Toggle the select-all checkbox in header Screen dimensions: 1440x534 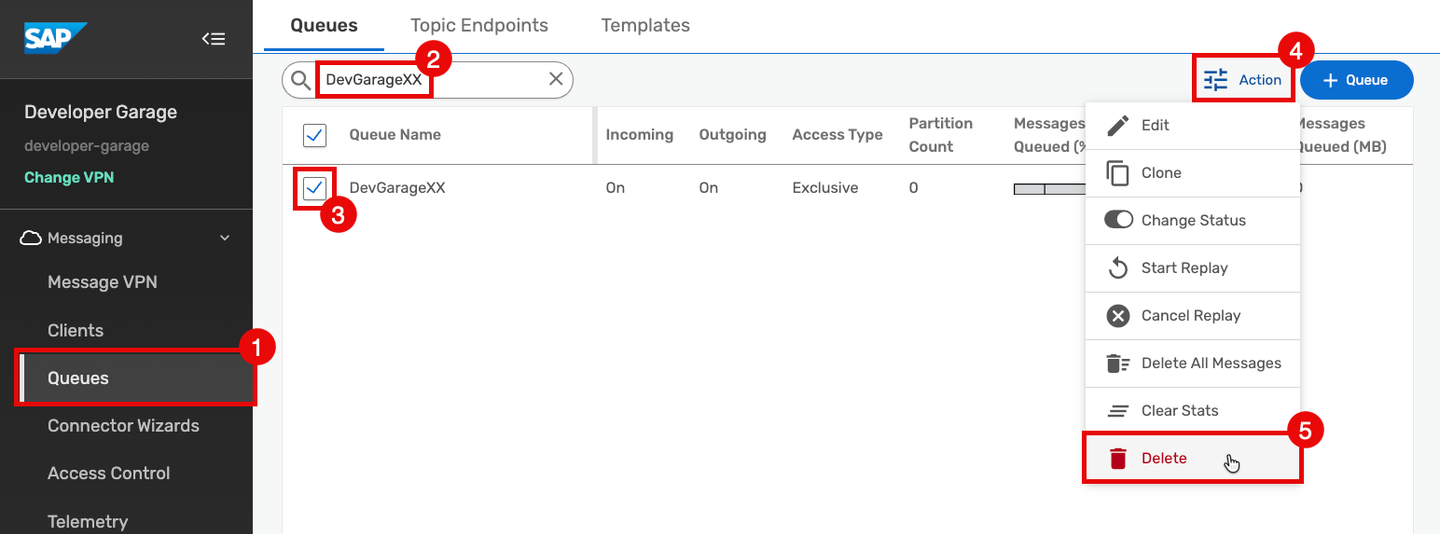314,134
